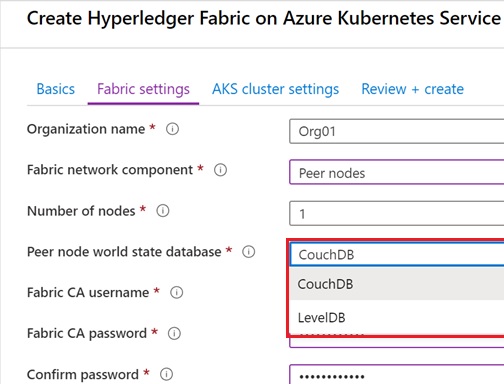Click info icon beside Number of nodes
This screenshot has height=384, width=504.
pyautogui.click(x=163, y=211)
